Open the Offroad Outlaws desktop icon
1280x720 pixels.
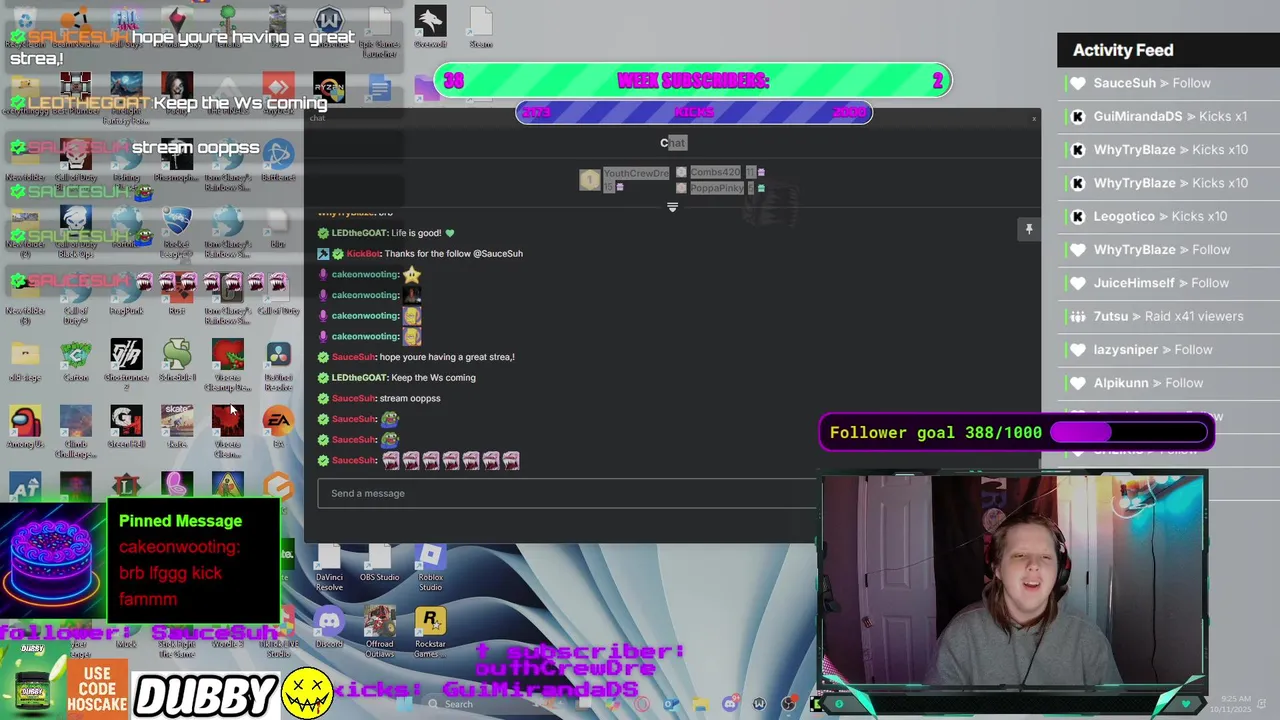click(x=379, y=633)
